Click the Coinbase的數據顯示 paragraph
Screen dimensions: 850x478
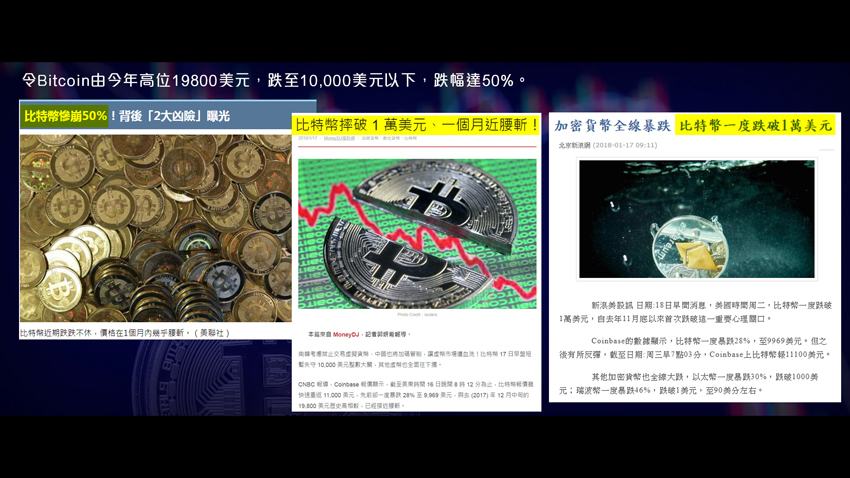click(695, 347)
